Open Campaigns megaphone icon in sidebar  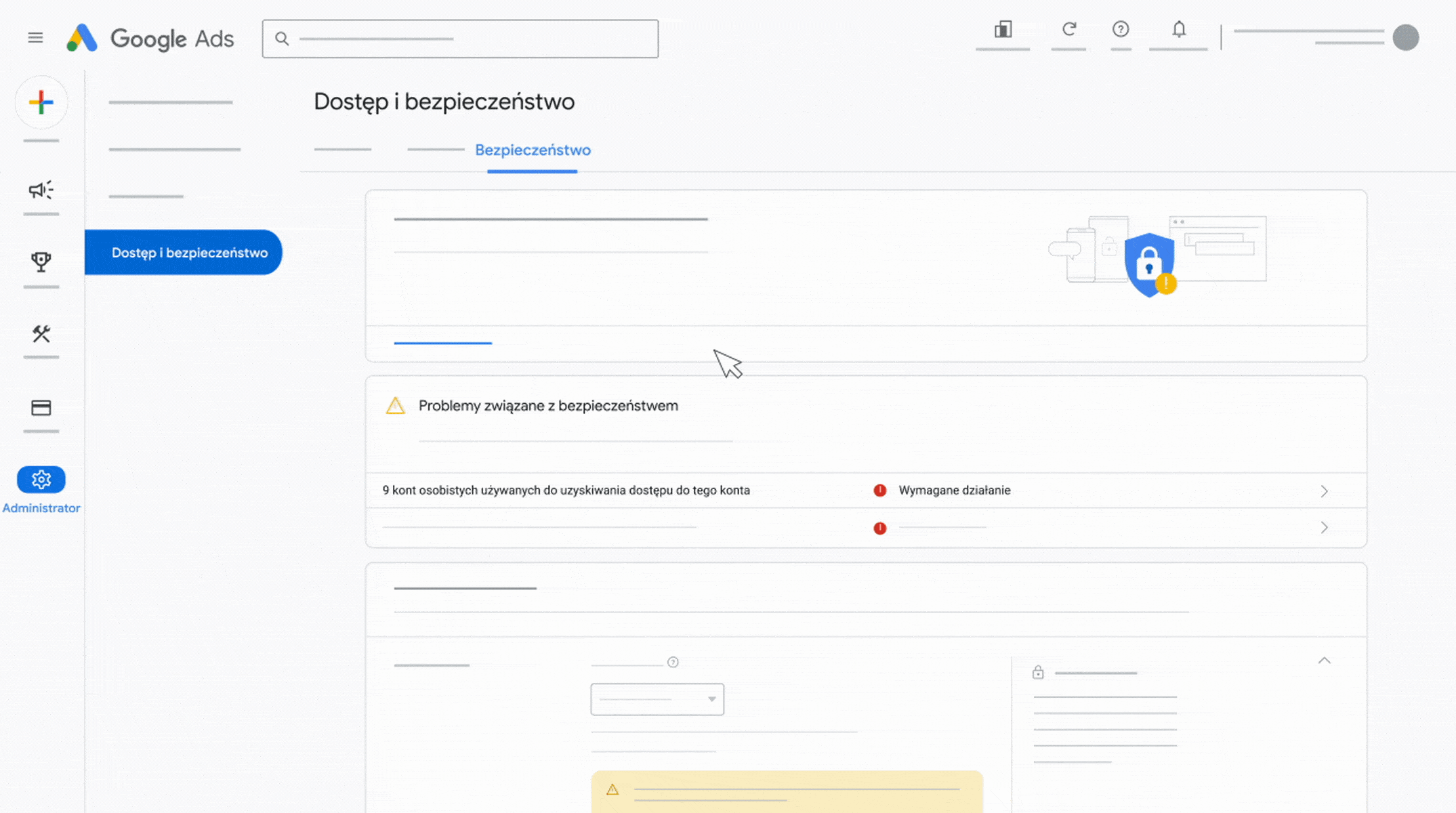pos(41,190)
